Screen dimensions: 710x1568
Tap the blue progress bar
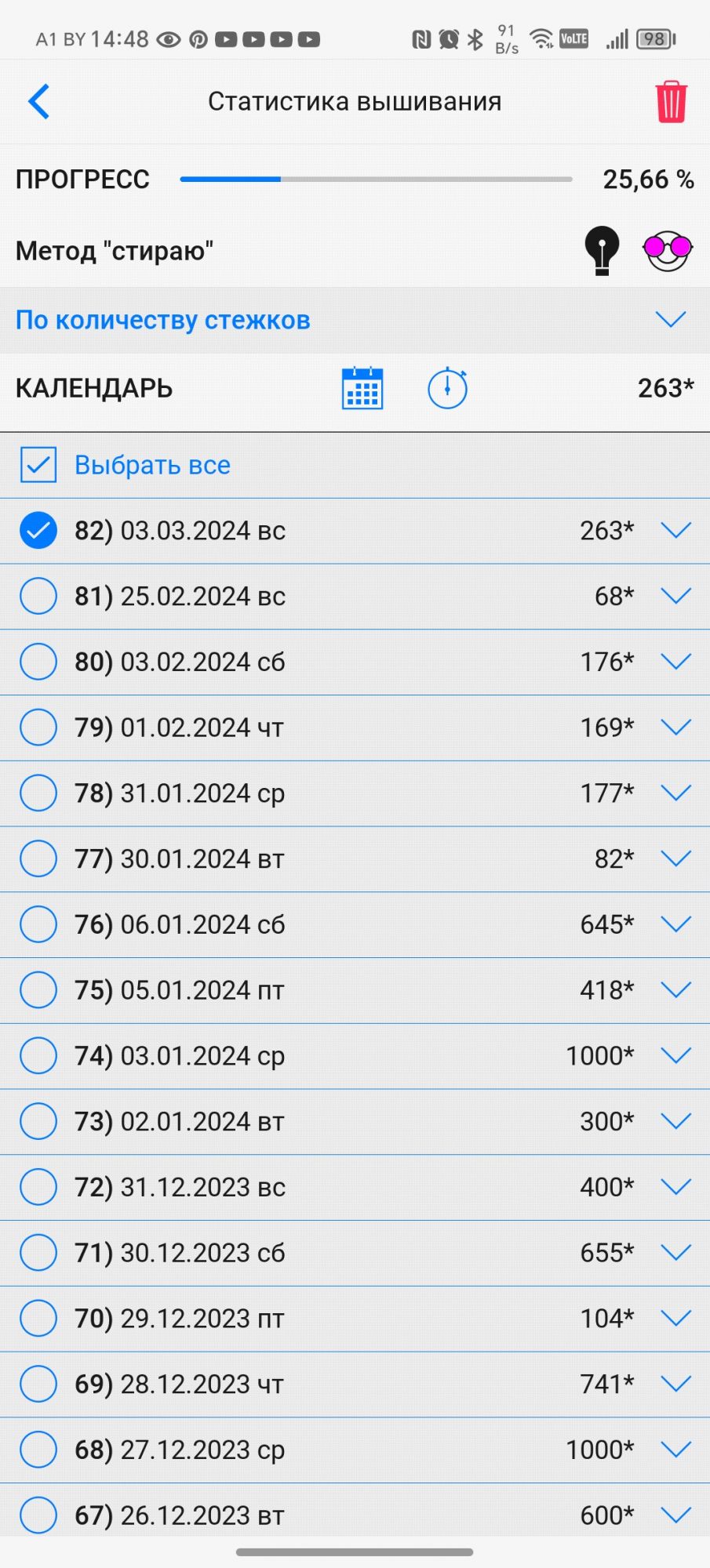pyautogui.click(x=376, y=180)
